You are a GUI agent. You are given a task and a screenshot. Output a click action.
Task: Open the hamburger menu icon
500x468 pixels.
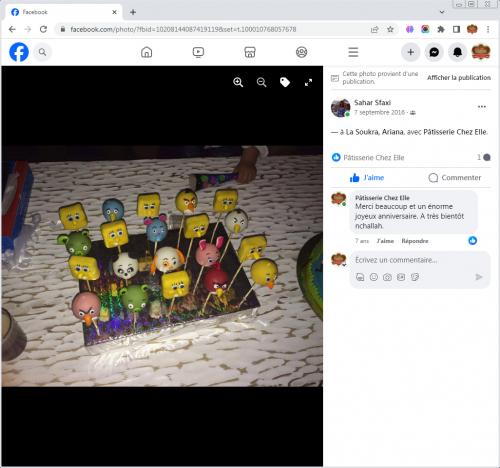pos(353,52)
